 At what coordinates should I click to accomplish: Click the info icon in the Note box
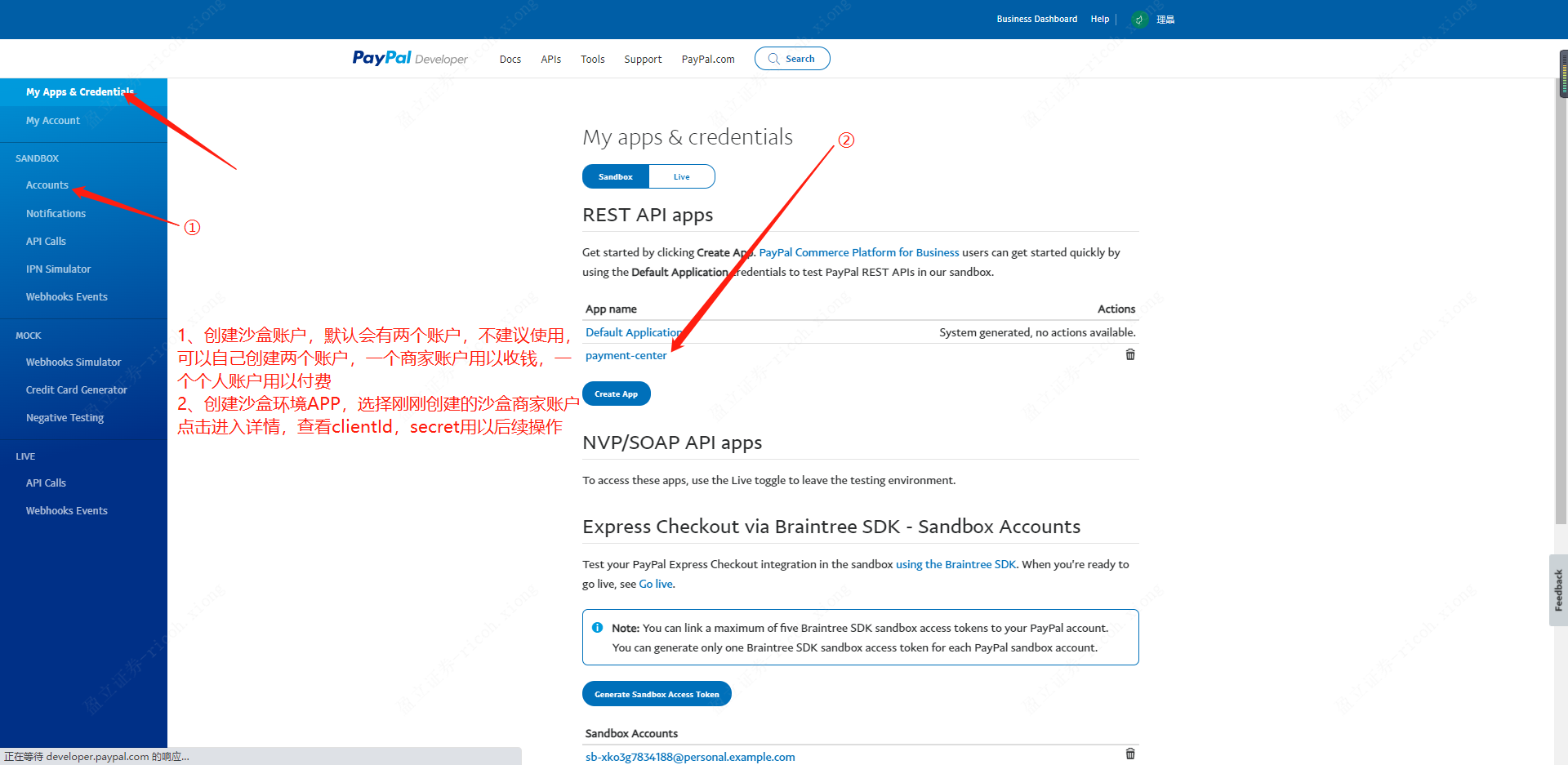[x=597, y=628]
